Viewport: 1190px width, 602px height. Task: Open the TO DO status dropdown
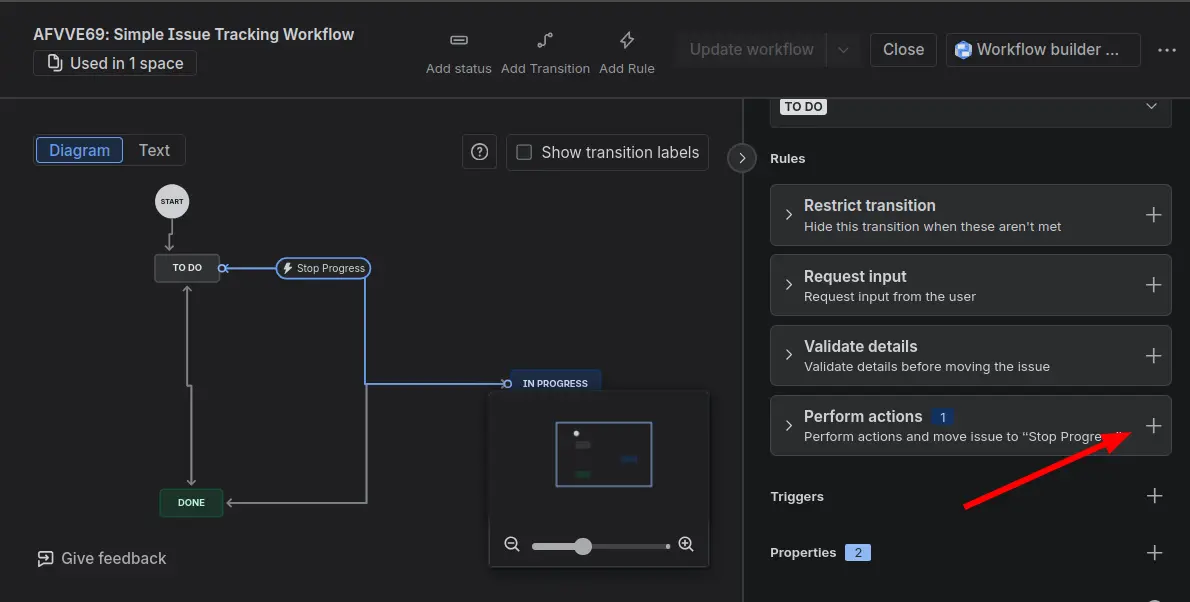pyautogui.click(x=1151, y=107)
